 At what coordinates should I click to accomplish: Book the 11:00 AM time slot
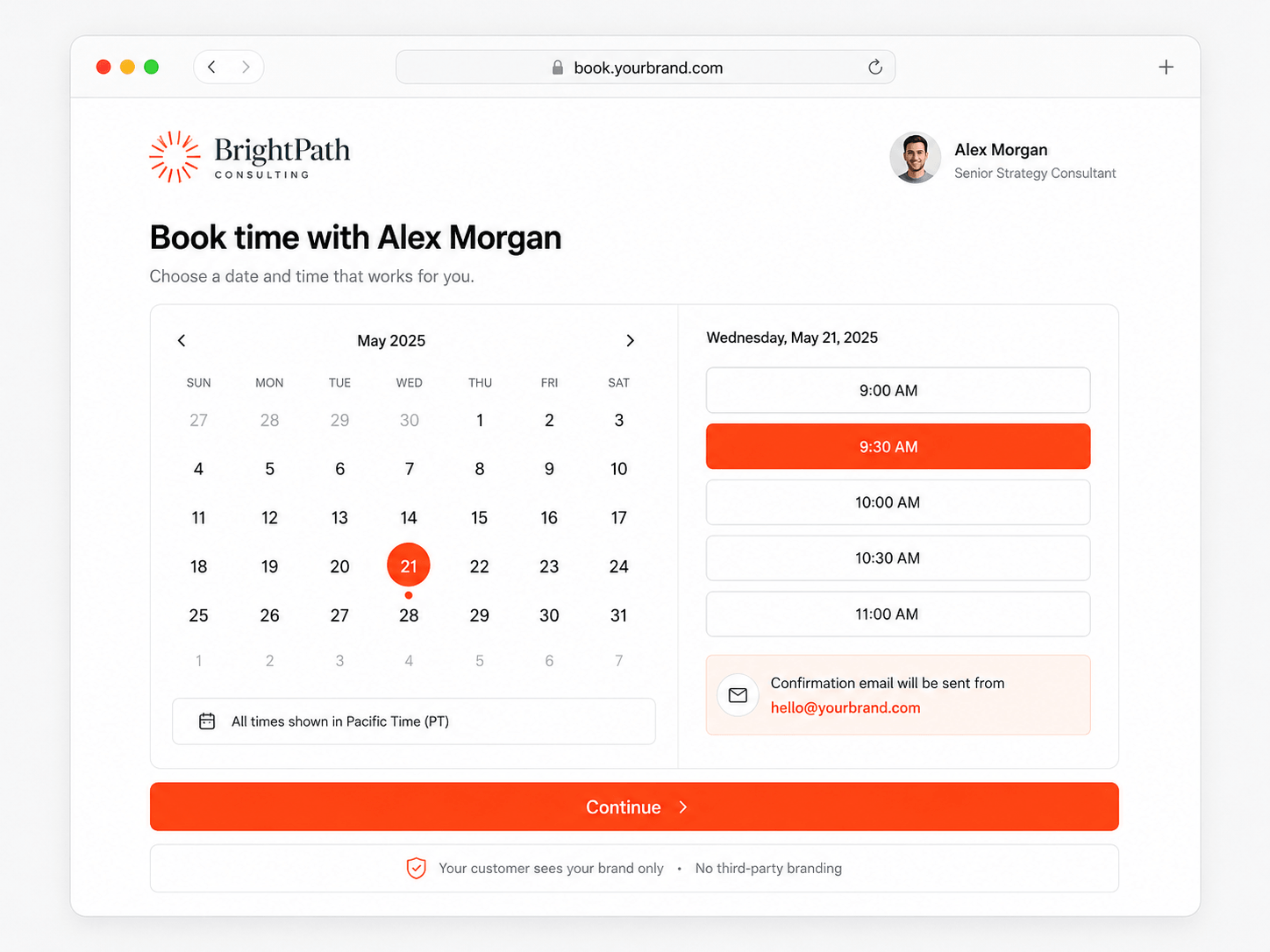click(x=898, y=615)
